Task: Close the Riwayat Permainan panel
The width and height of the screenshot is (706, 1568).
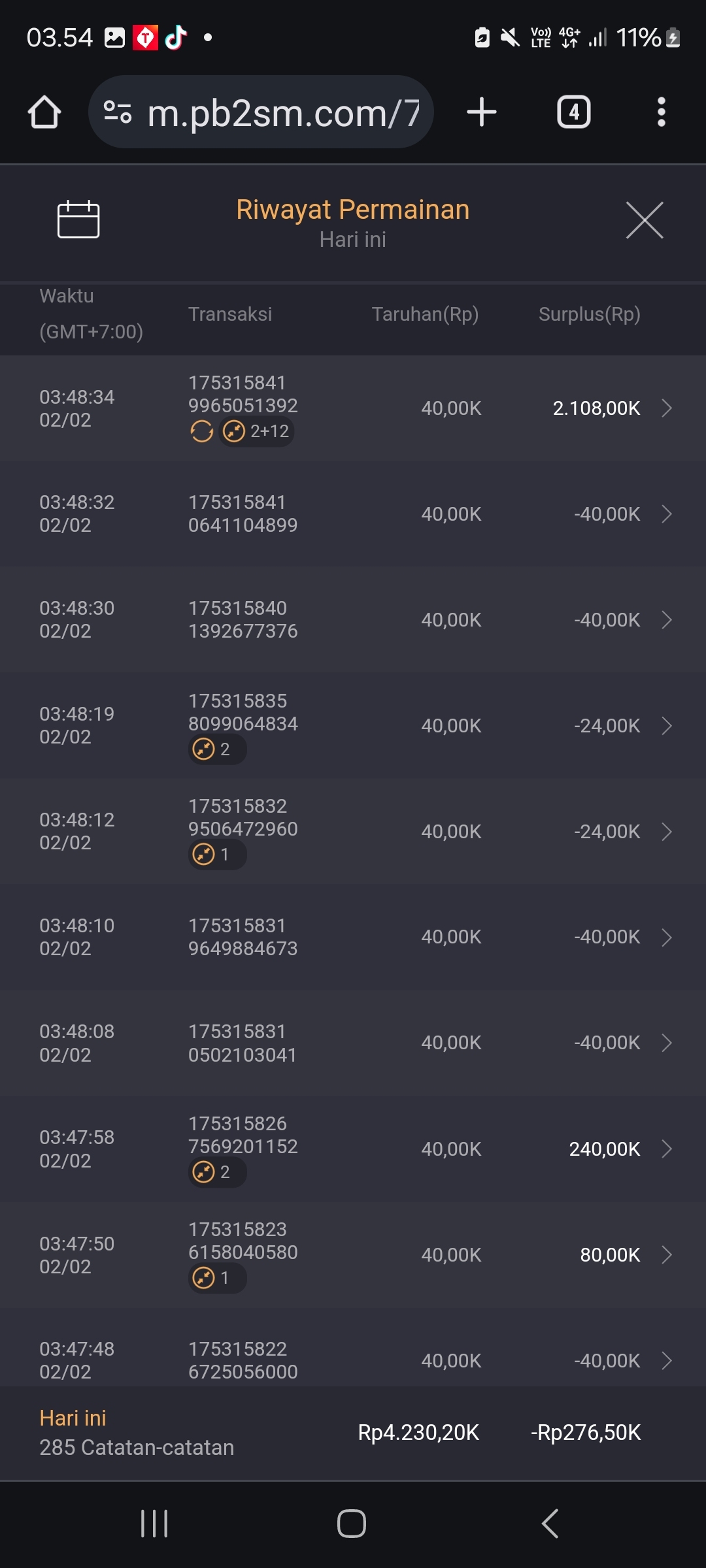Action: pos(645,220)
